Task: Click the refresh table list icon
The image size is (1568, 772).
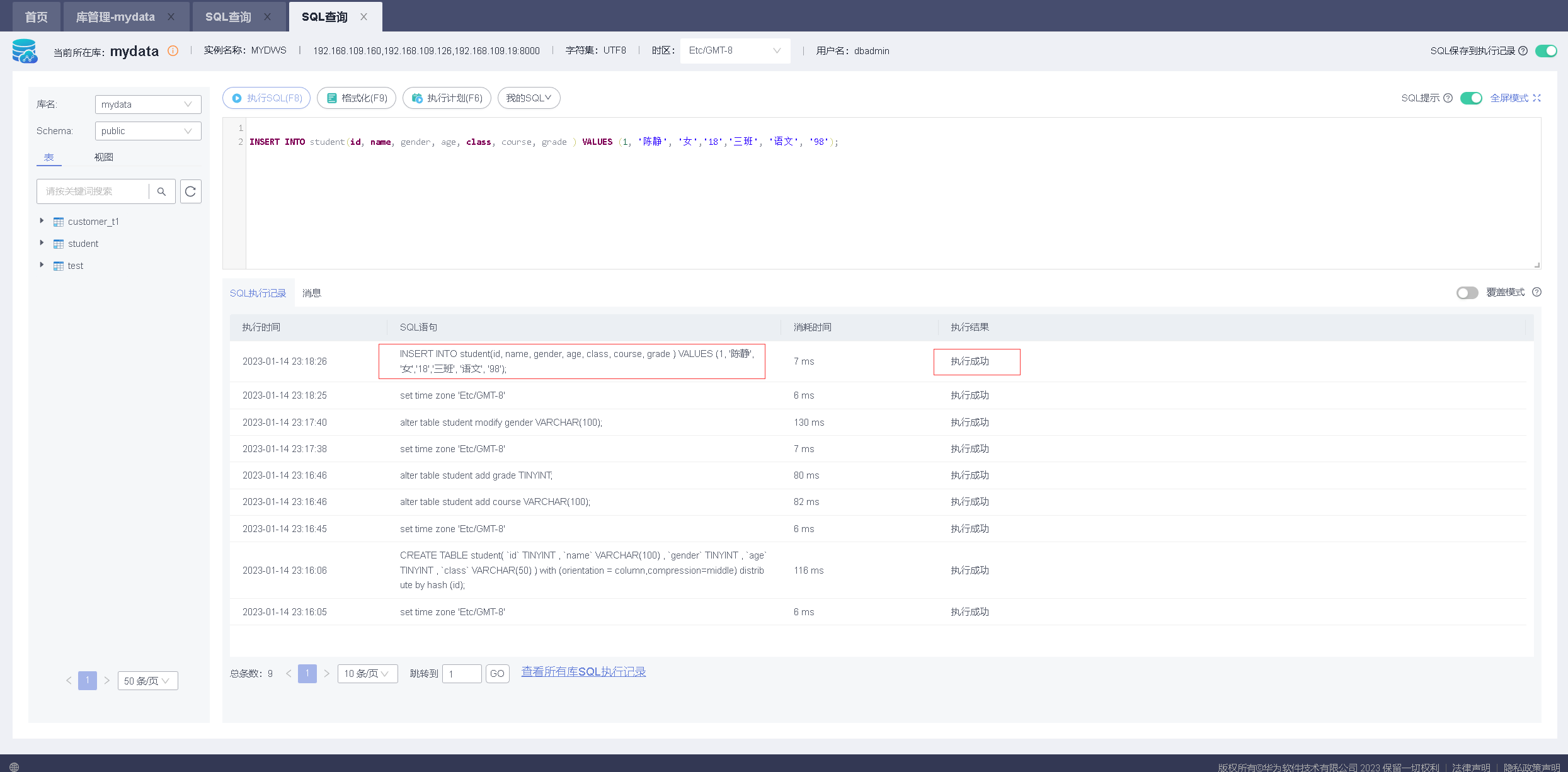Action: (191, 191)
